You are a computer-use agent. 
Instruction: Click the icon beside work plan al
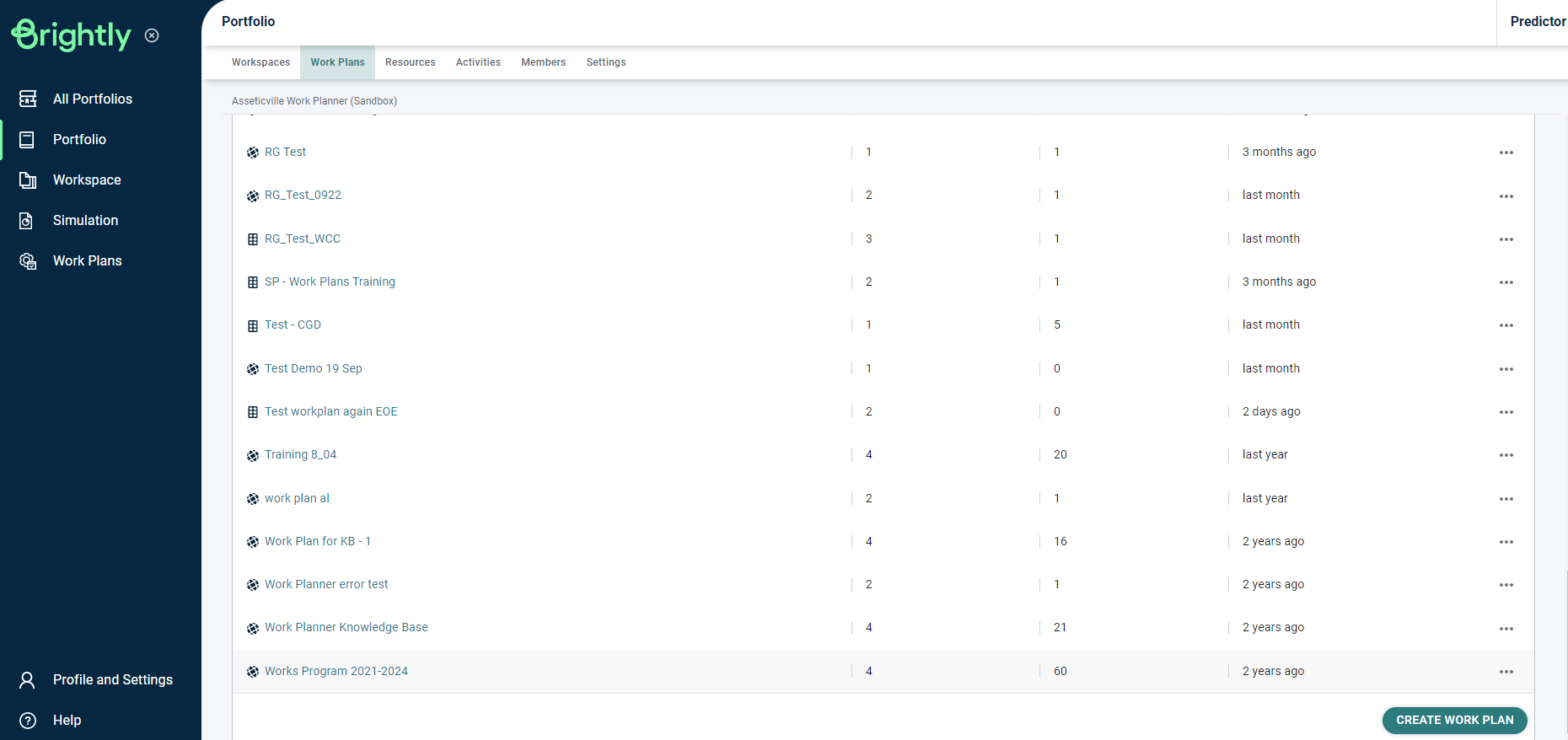coord(253,499)
